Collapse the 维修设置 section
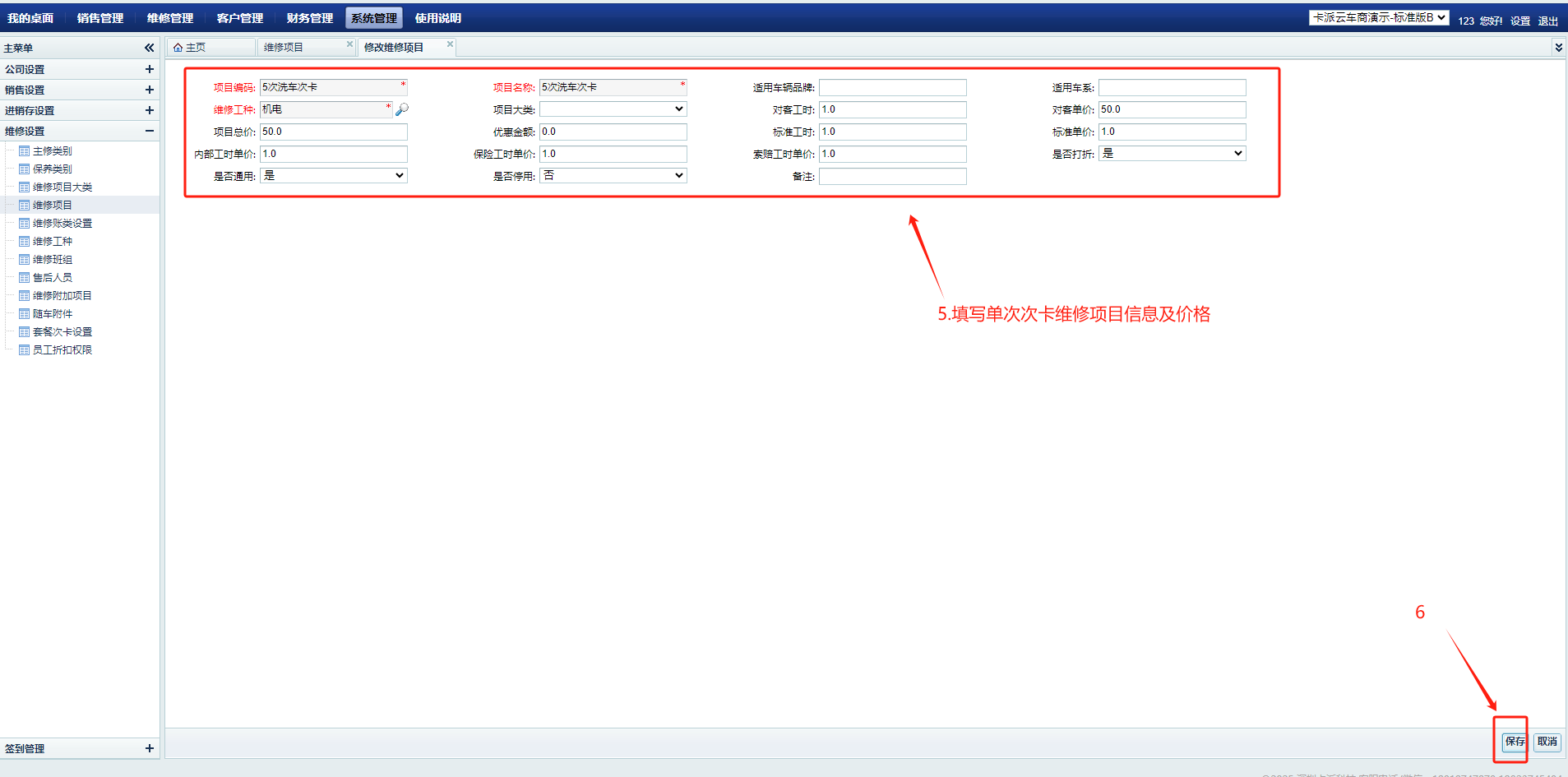This screenshot has height=777, width=1568. click(x=149, y=131)
